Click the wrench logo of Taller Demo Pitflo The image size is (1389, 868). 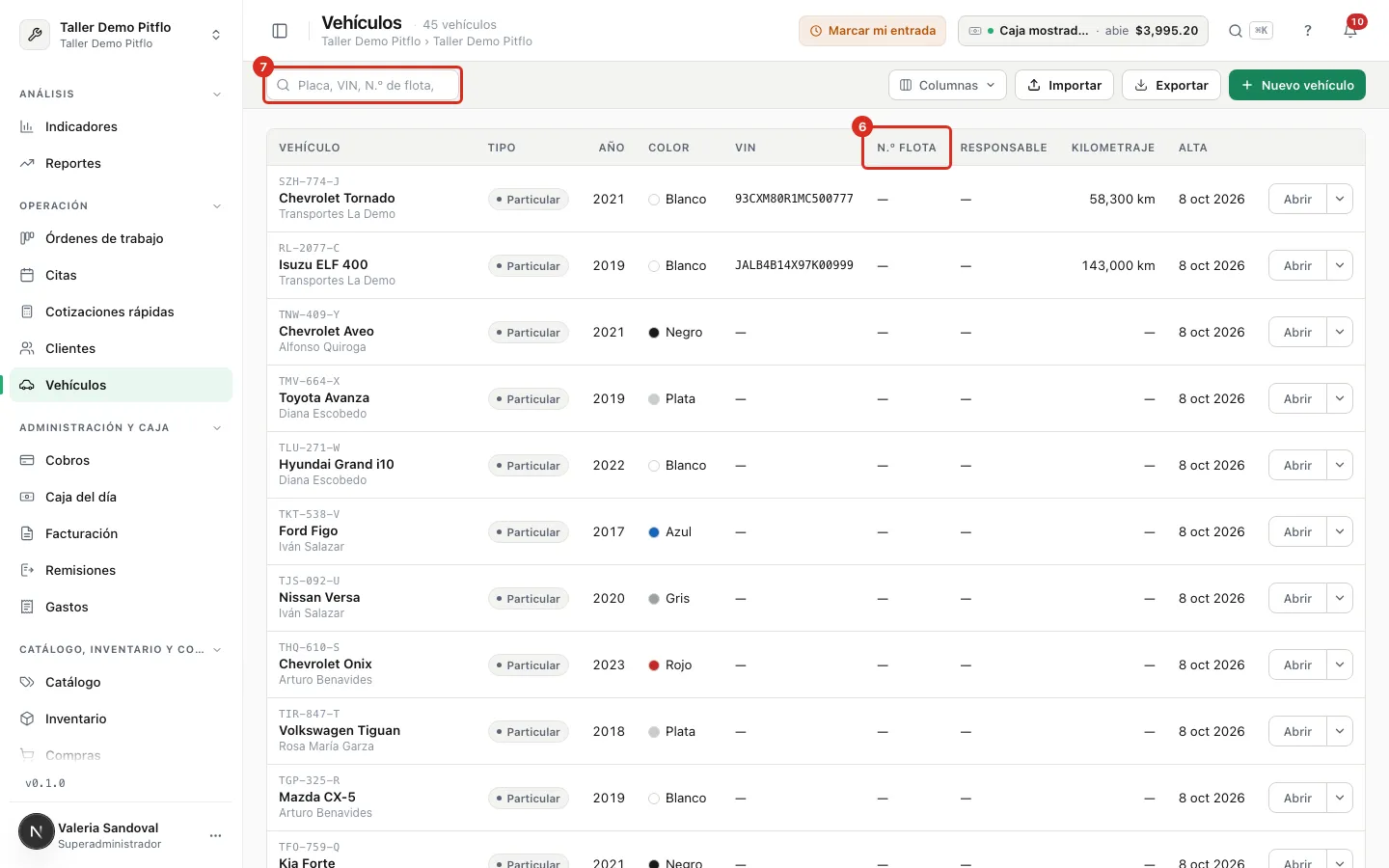click(x=35, y=35)
